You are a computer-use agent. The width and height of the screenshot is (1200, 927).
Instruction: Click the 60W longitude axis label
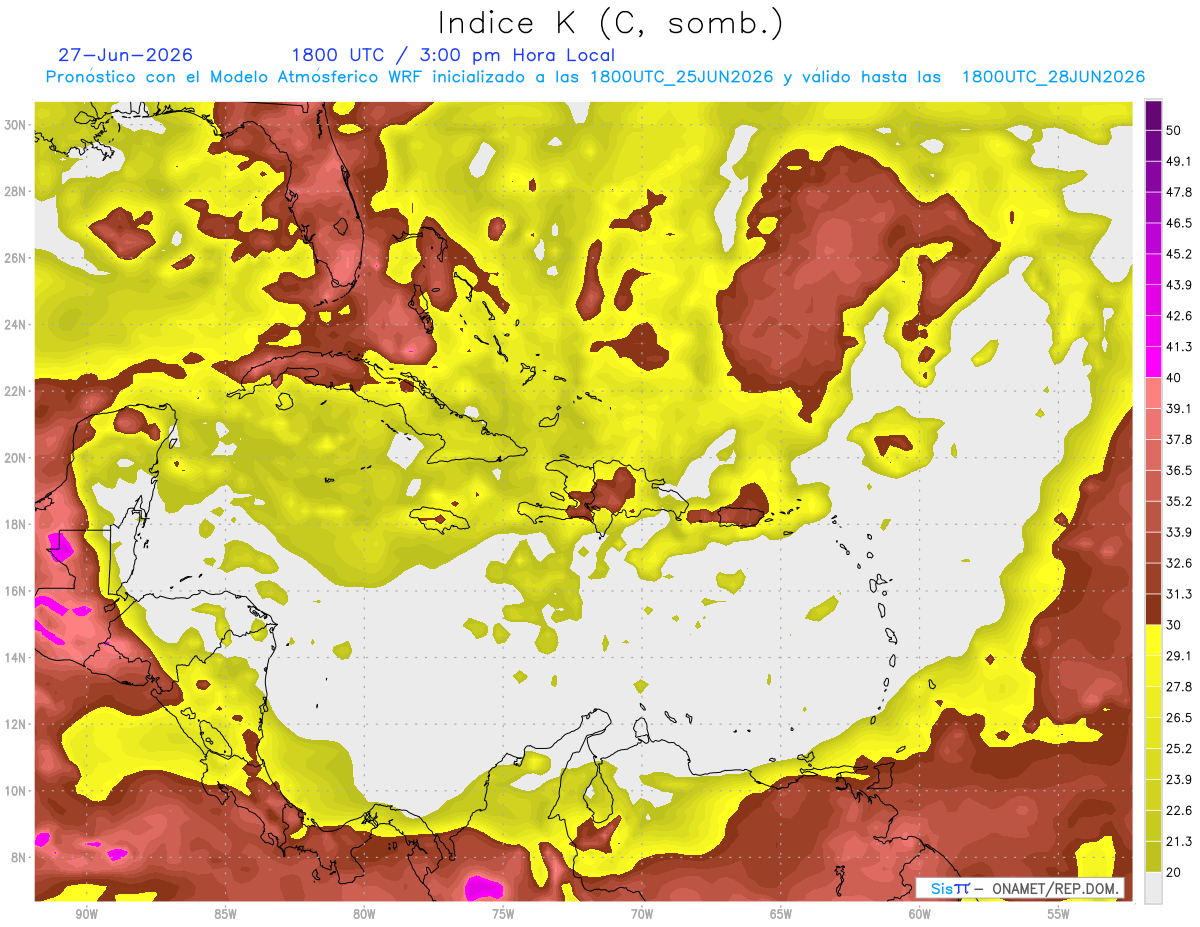[x=920, y=915]
